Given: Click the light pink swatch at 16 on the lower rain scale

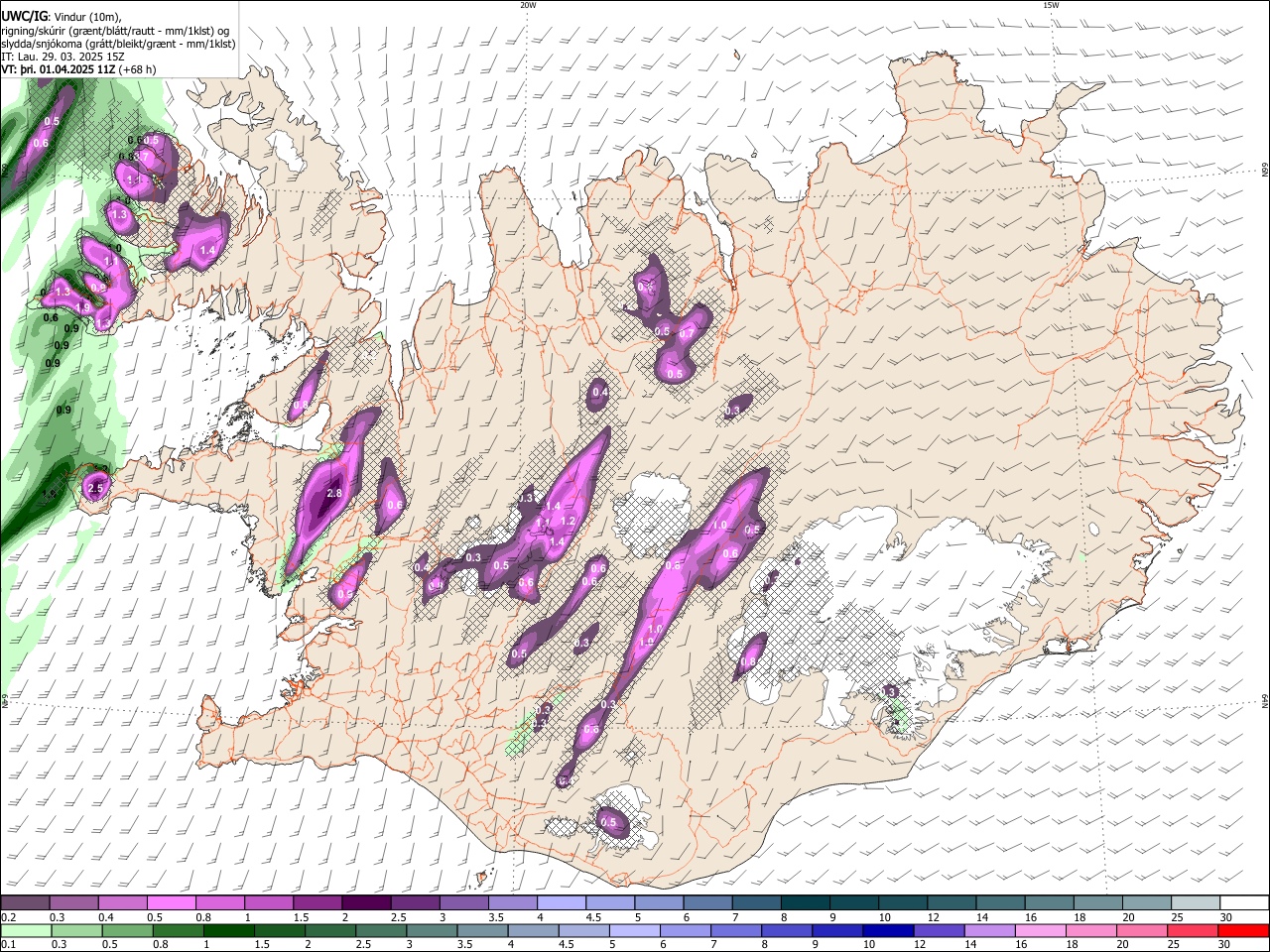Looking at the screenshot, I should (x=1042, y=930).
